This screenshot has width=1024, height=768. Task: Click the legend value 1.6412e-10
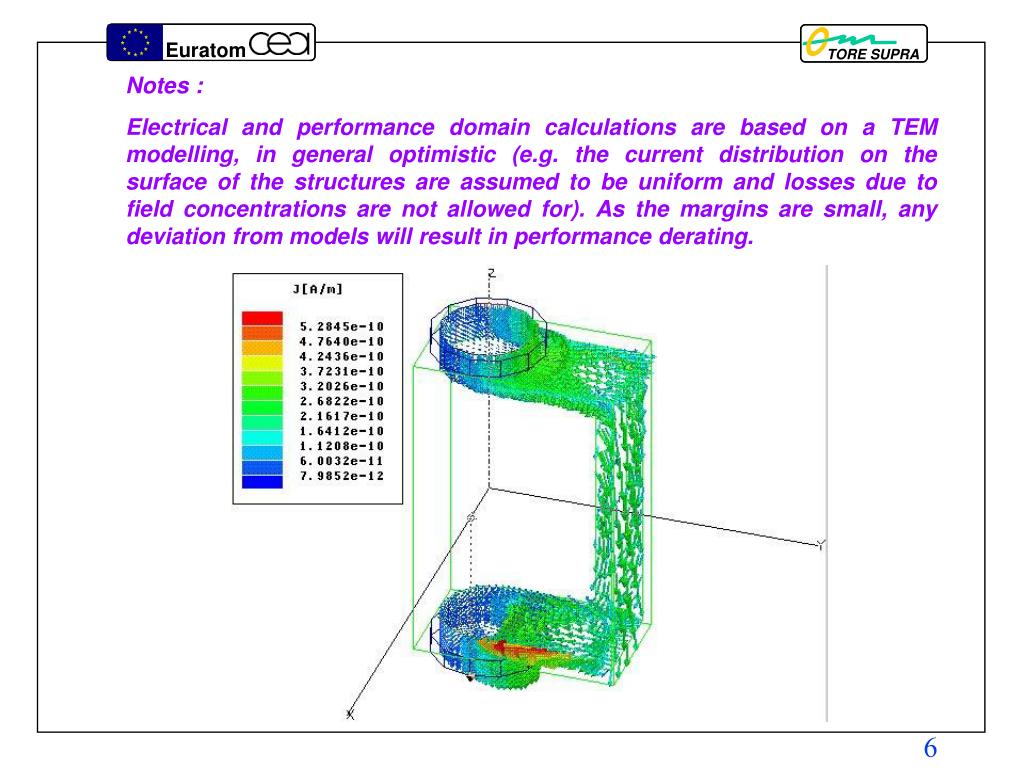tap(342, 432)
